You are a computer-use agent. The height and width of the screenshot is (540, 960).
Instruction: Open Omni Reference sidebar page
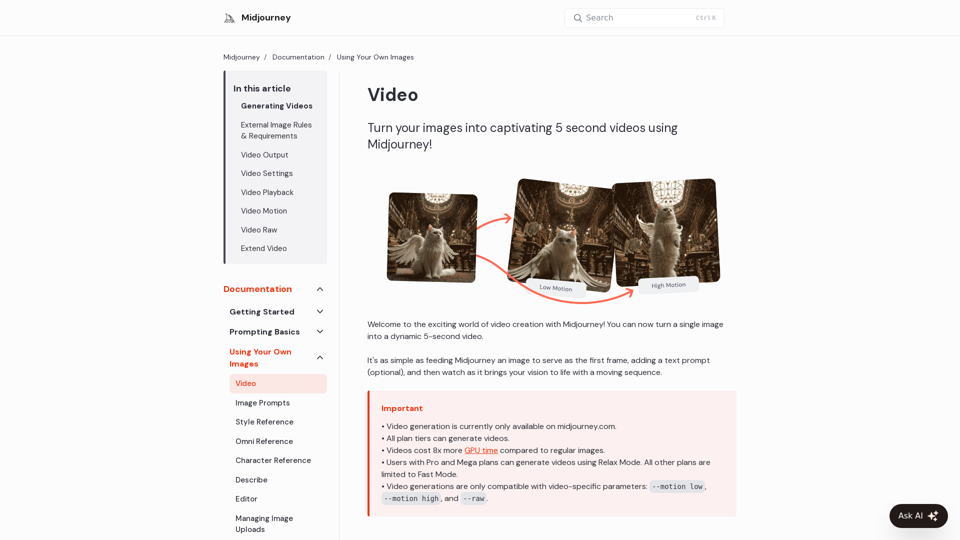(x=264, y=441)
